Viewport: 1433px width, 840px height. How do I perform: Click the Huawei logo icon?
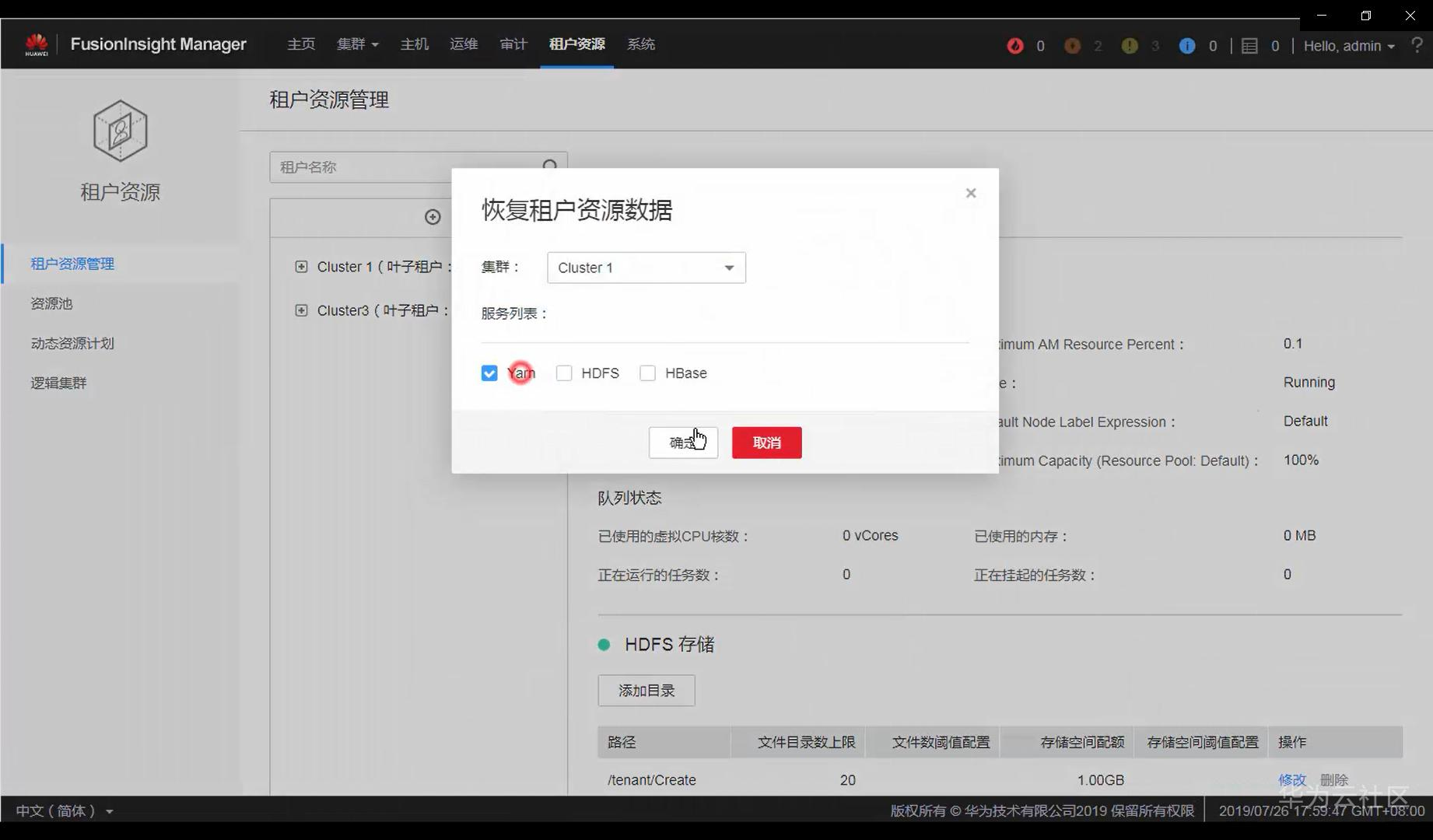(37, 44)
